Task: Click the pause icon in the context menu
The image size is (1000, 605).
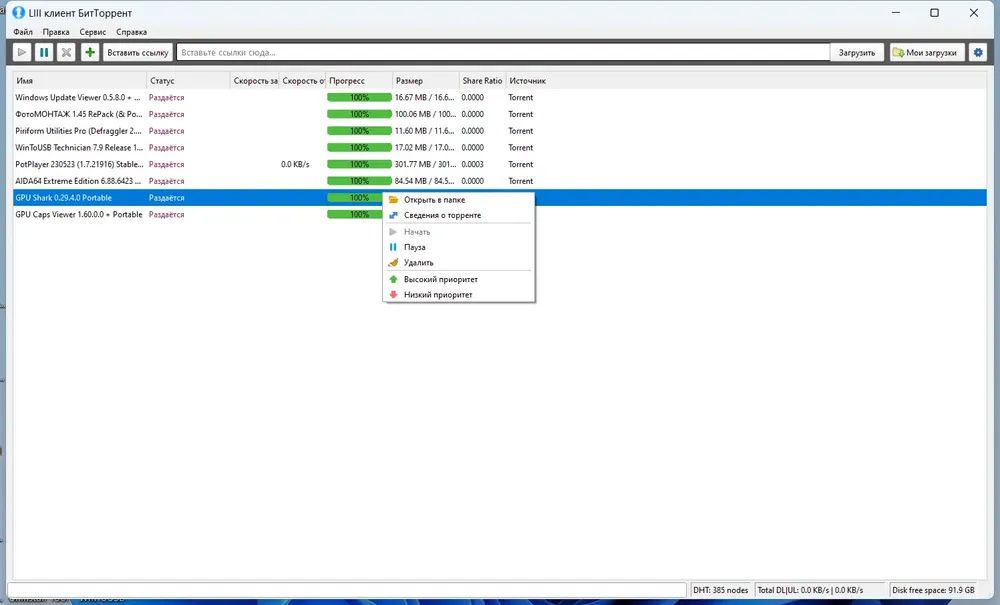Action: 393,247
